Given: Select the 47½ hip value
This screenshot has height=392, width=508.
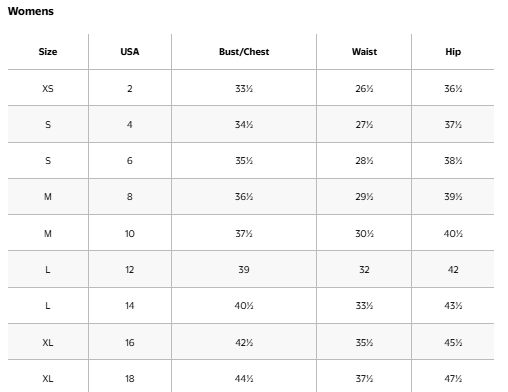Looking at the screenshot, I should tap(453, 379).
